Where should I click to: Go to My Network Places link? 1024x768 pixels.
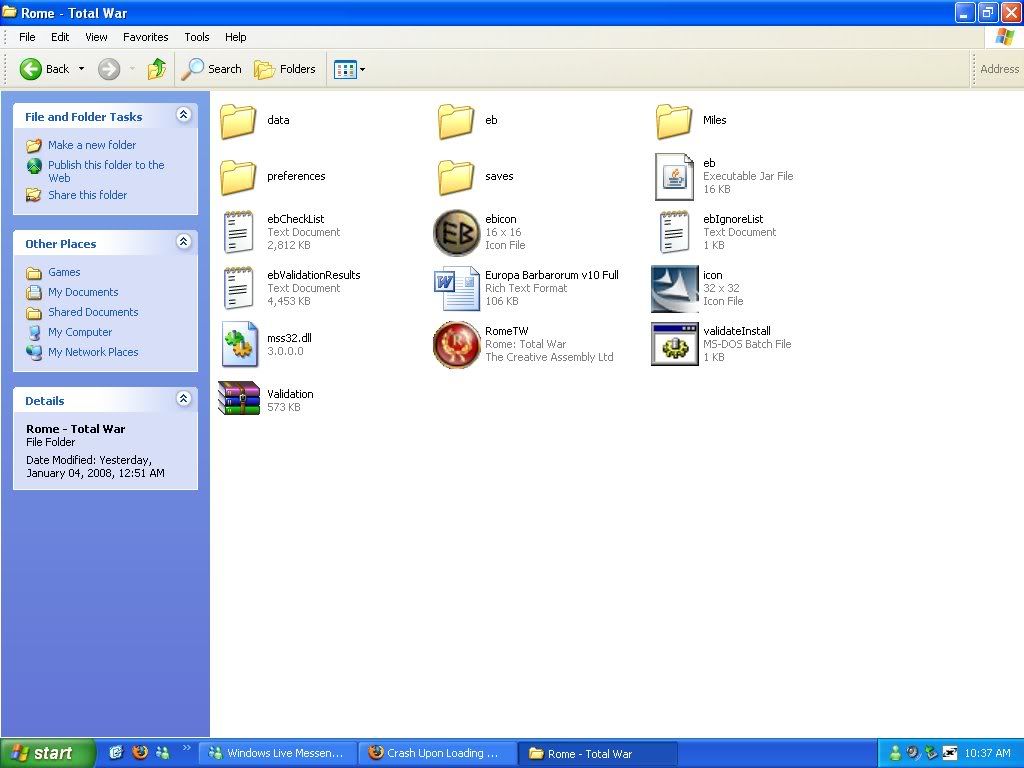93,352
